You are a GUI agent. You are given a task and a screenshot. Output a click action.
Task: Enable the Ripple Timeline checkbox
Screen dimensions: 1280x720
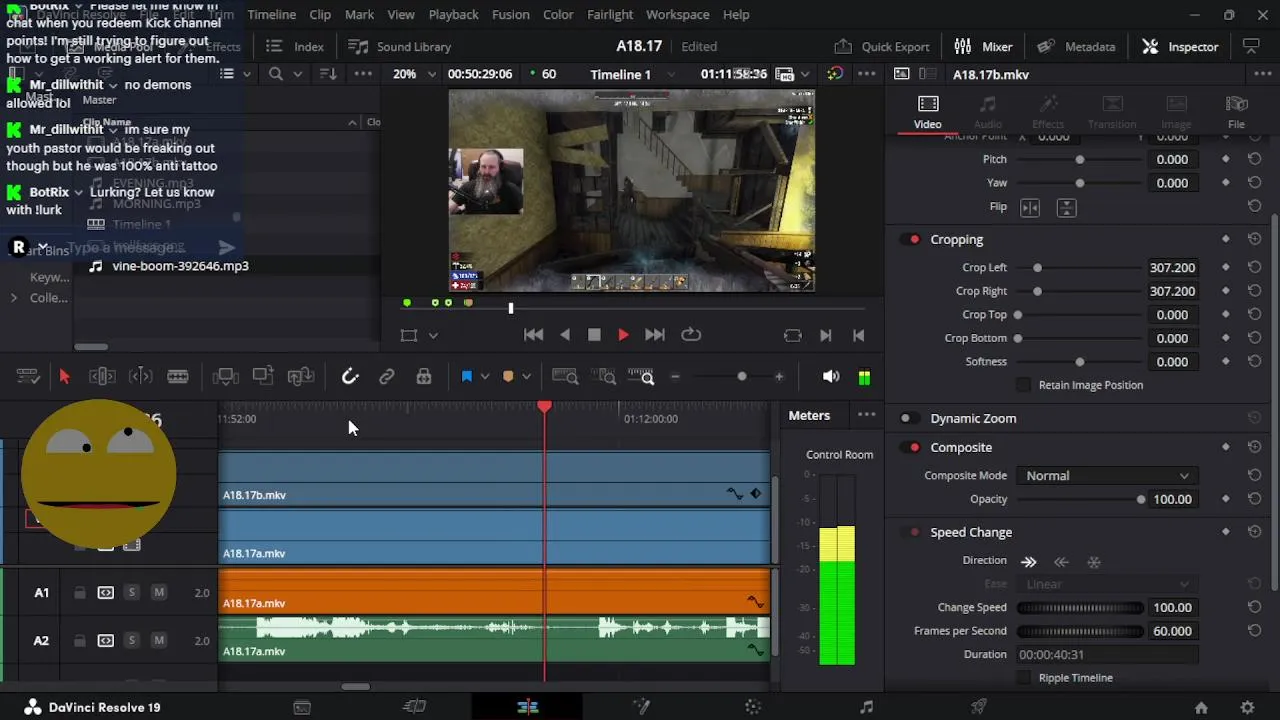(1023, 678)
